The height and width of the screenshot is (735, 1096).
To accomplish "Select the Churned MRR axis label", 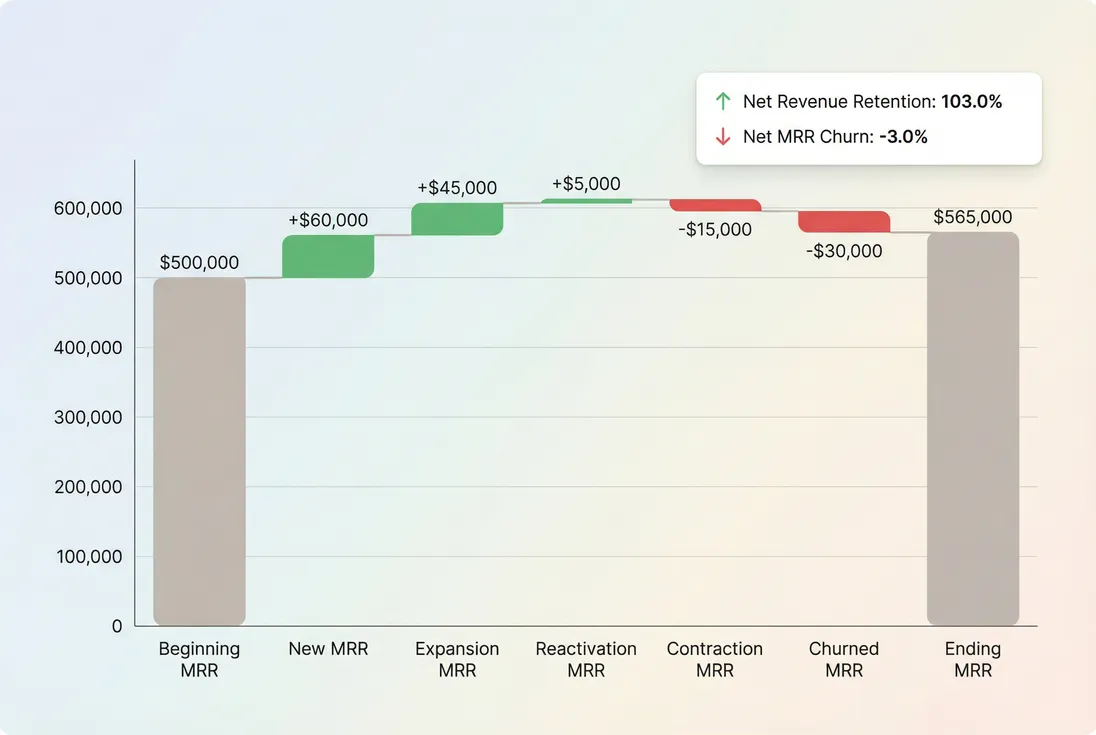I will [x=844, y=659].
